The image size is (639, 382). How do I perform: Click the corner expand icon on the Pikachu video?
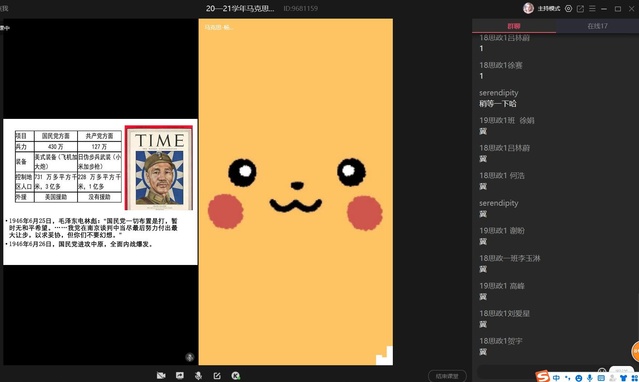384,356
